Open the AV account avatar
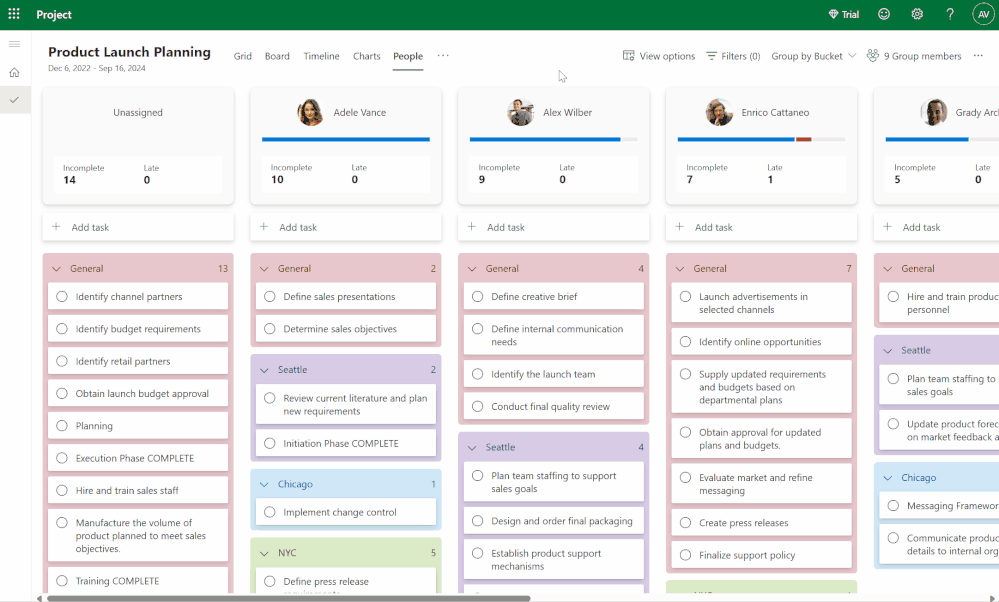The width and height of the screenshot is (999, 602). (x=983, y=14)
